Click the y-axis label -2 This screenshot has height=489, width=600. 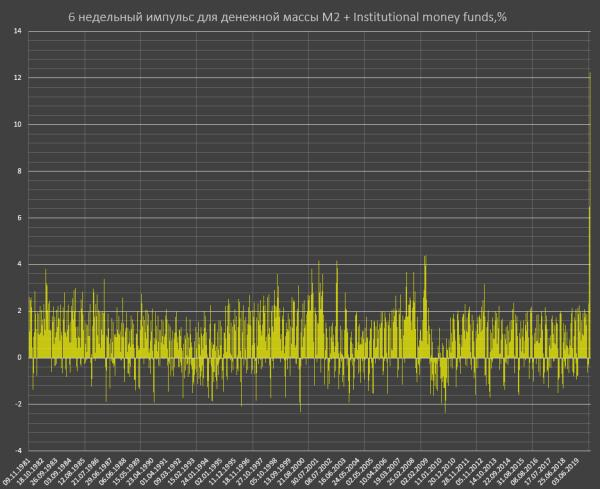[18, 404]
